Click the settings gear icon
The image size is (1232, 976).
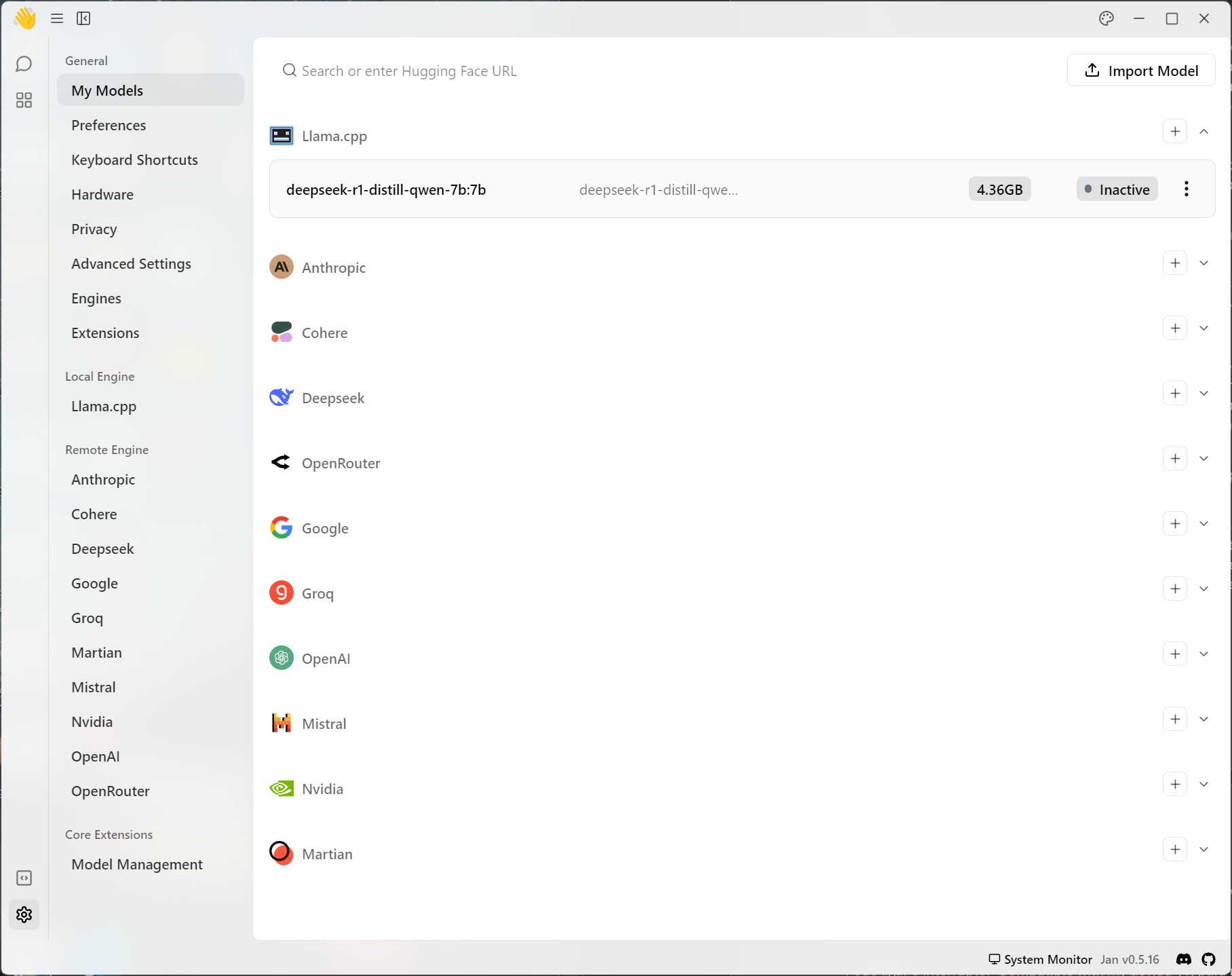point(24,914)
